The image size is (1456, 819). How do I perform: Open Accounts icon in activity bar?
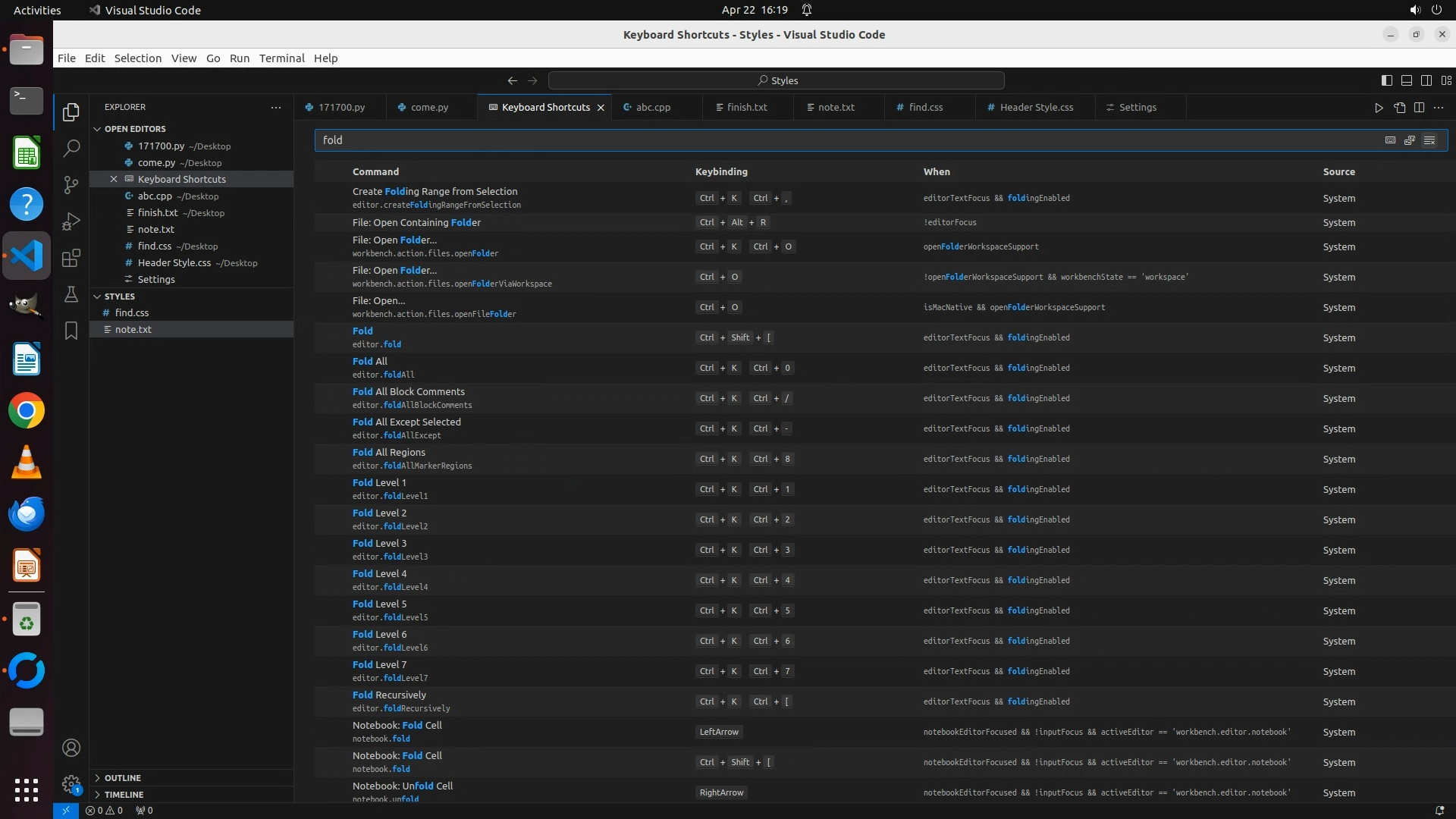pyautogui.click(x=71, y=748)
